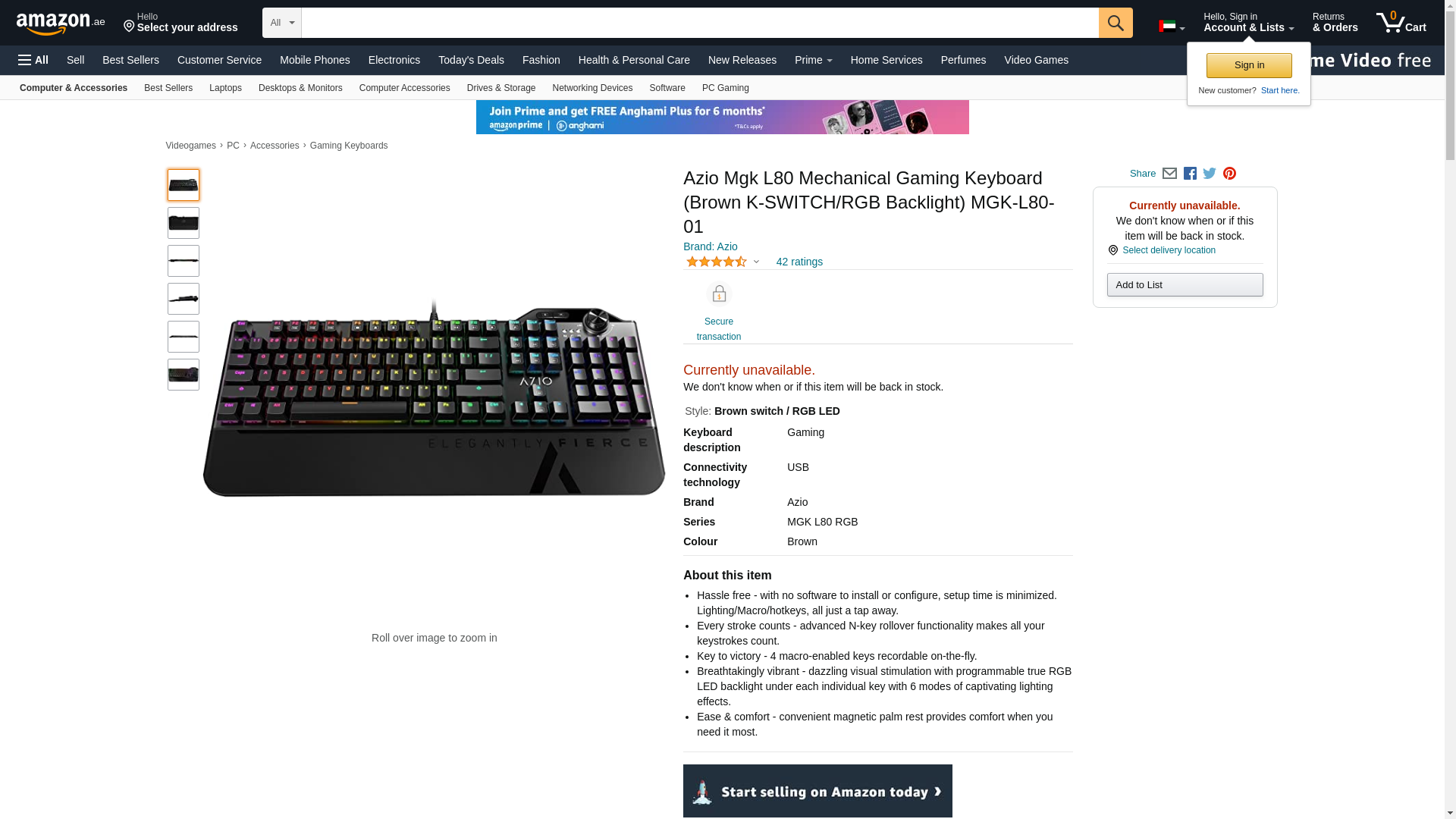Share via email envelope icon
This screenshot has height=819, width=1456.
click(1169, 174)
